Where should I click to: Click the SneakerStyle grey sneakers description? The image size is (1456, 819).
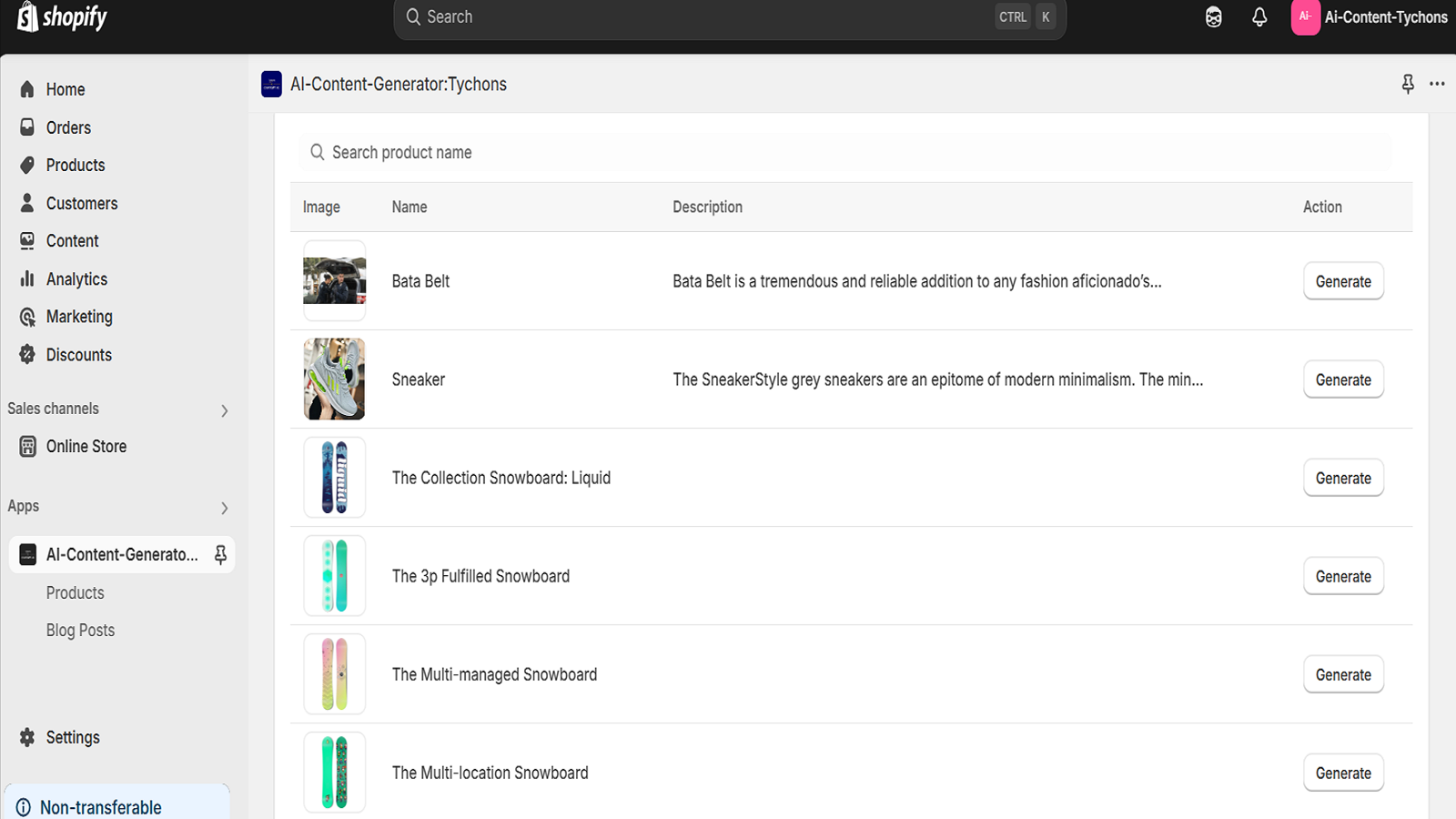click(x=937, y=379)
